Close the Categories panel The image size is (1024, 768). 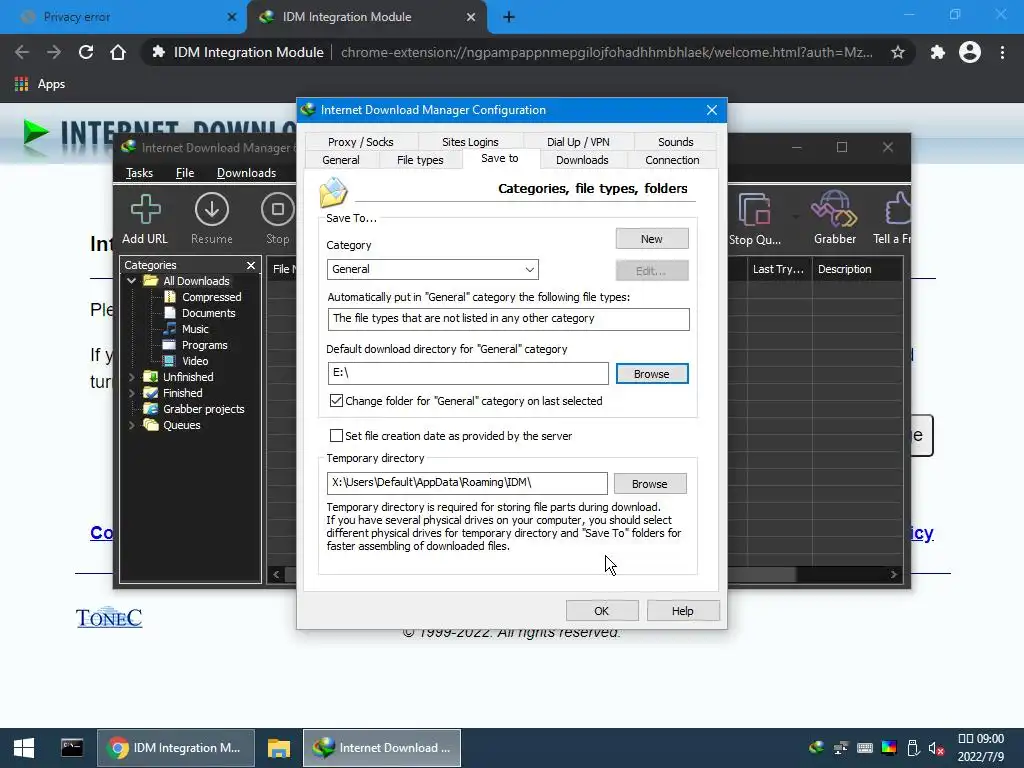coord(251,265)
